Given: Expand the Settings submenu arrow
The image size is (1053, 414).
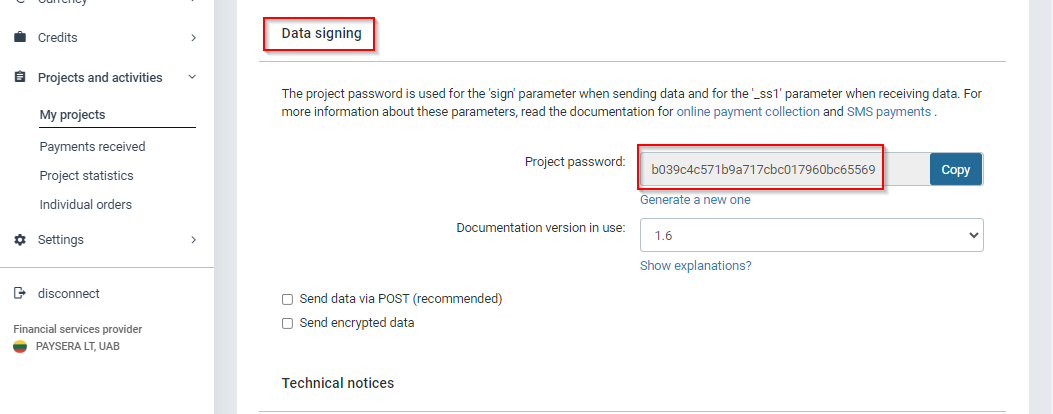Looking at the screenshot, I should (193, 240).
